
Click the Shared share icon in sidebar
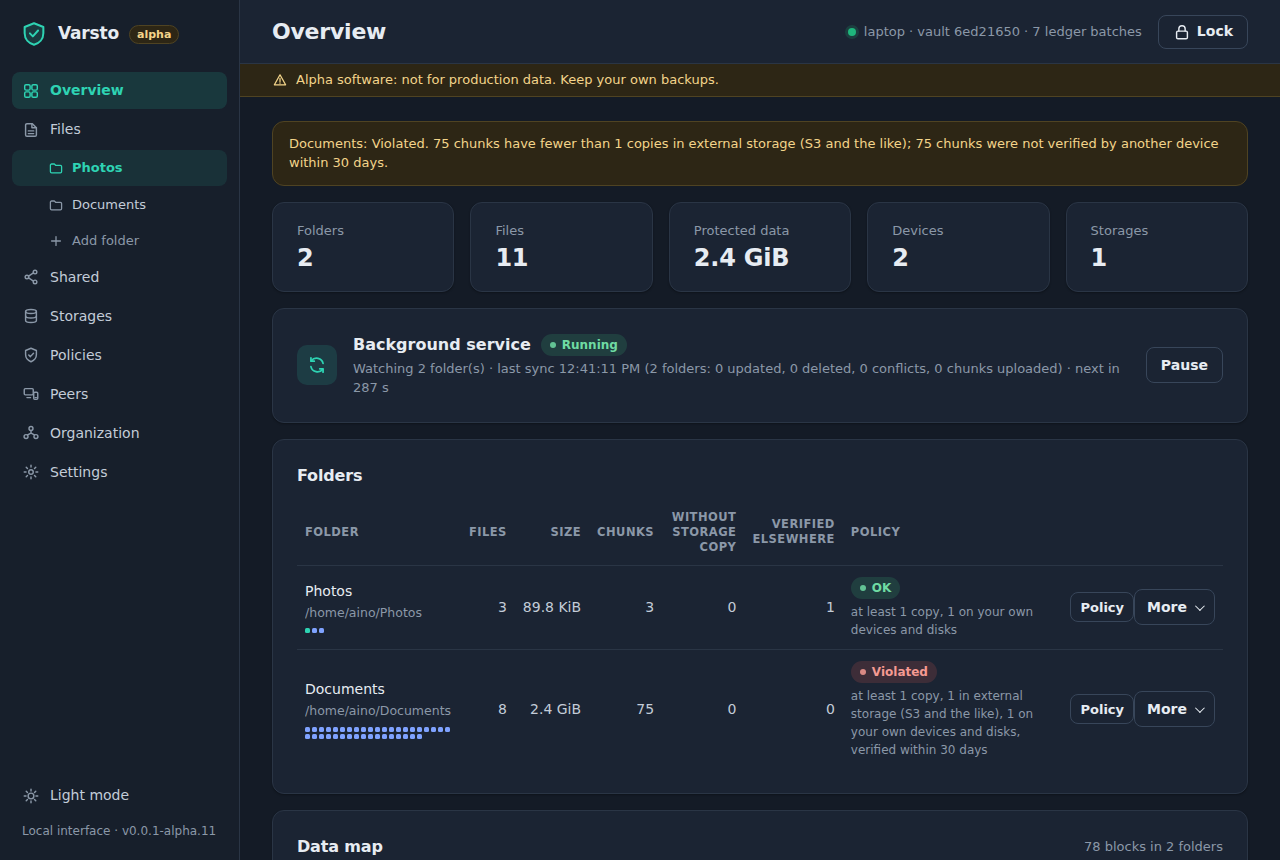(x=31, y=277)
